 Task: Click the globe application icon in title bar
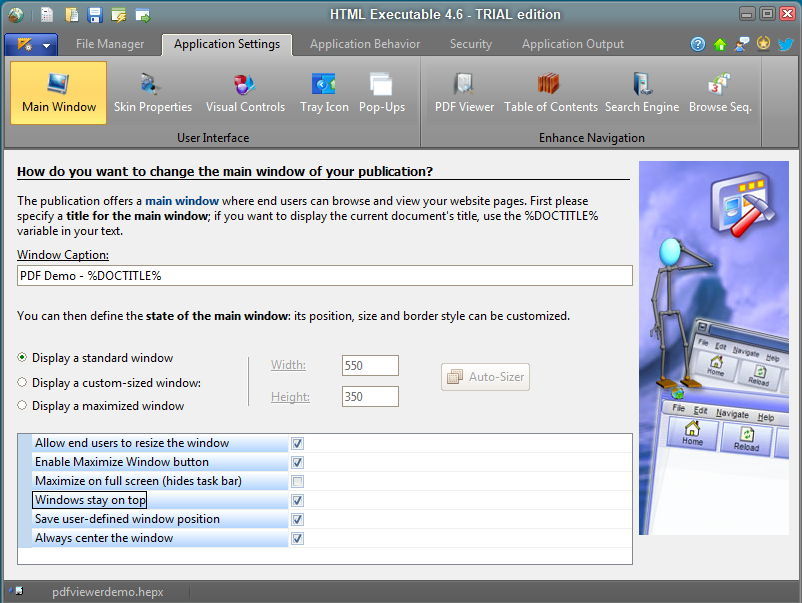point(15,15)
